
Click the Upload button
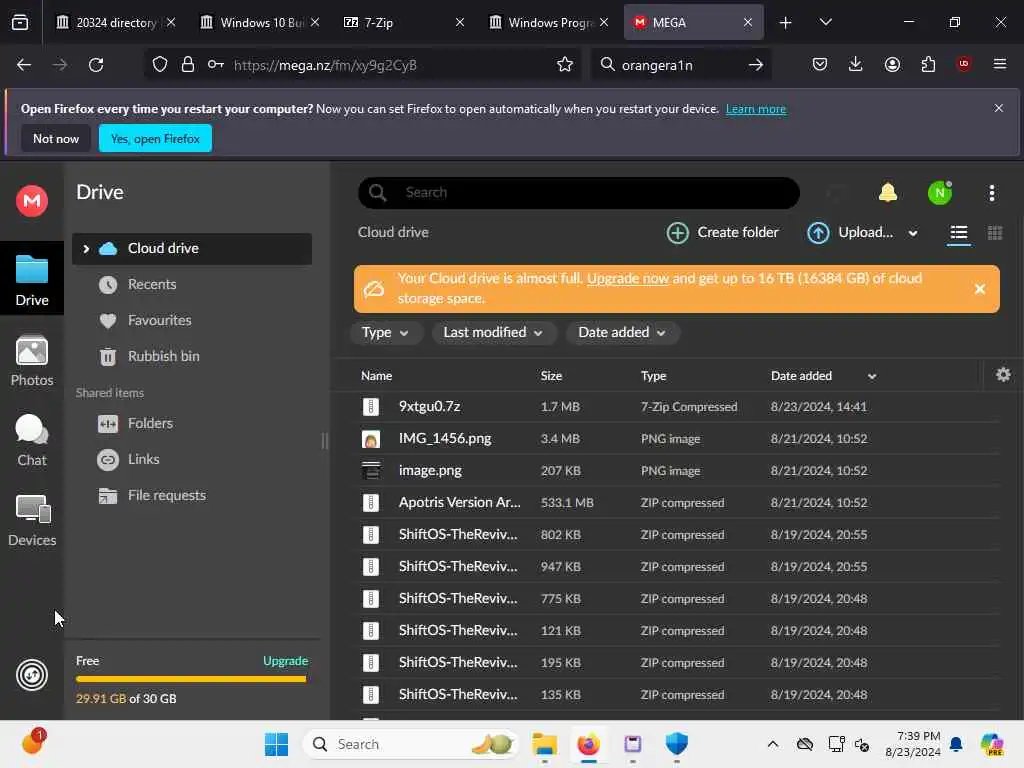[850, 232]
